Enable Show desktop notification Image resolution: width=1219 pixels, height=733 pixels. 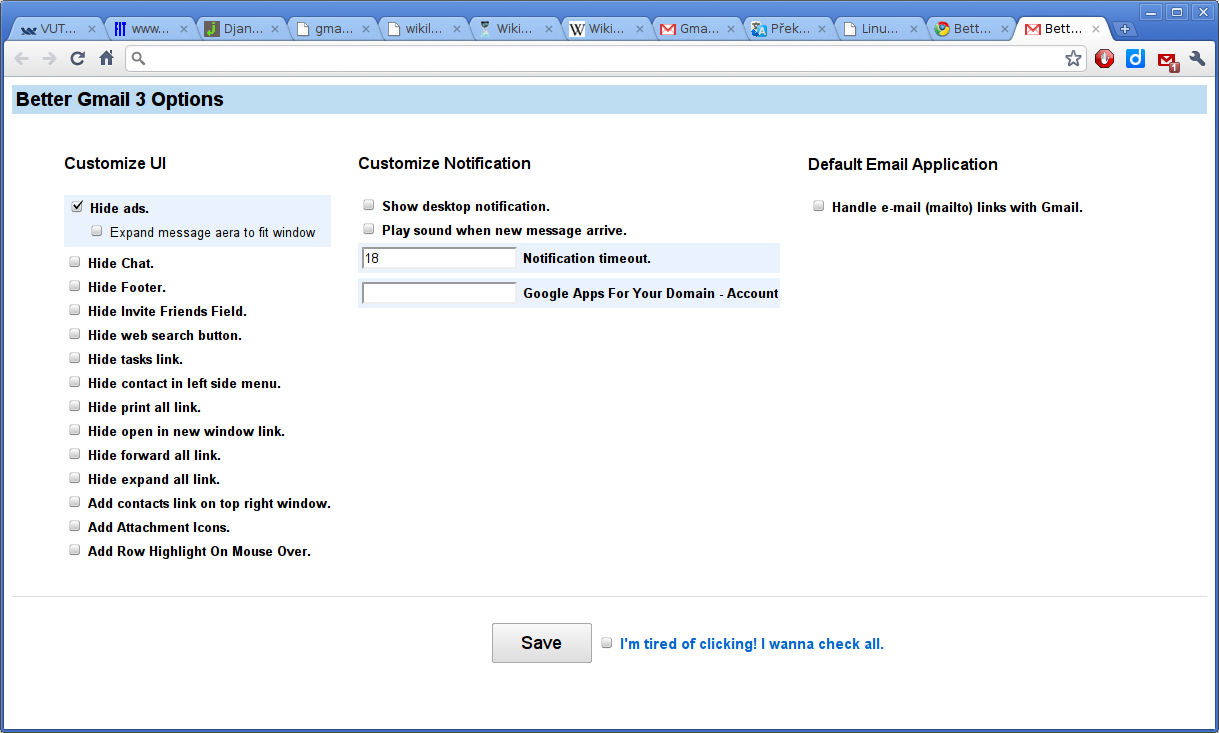pyautogui.click(x=369, y=205)
